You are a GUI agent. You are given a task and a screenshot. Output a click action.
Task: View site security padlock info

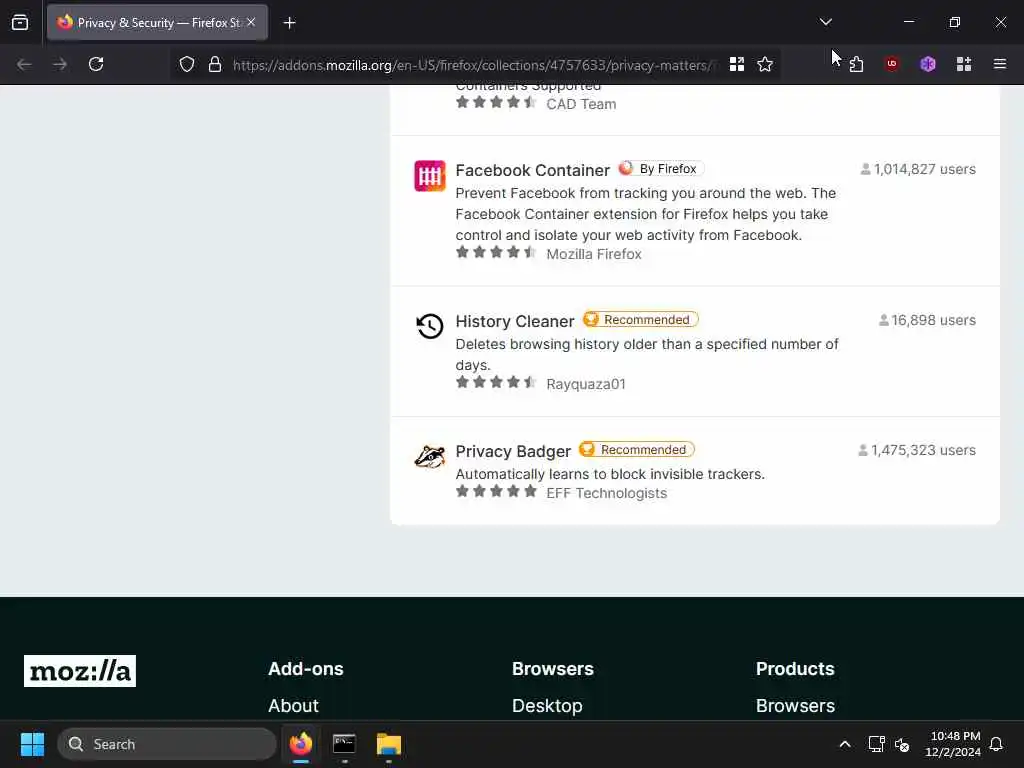pos(215,64)
